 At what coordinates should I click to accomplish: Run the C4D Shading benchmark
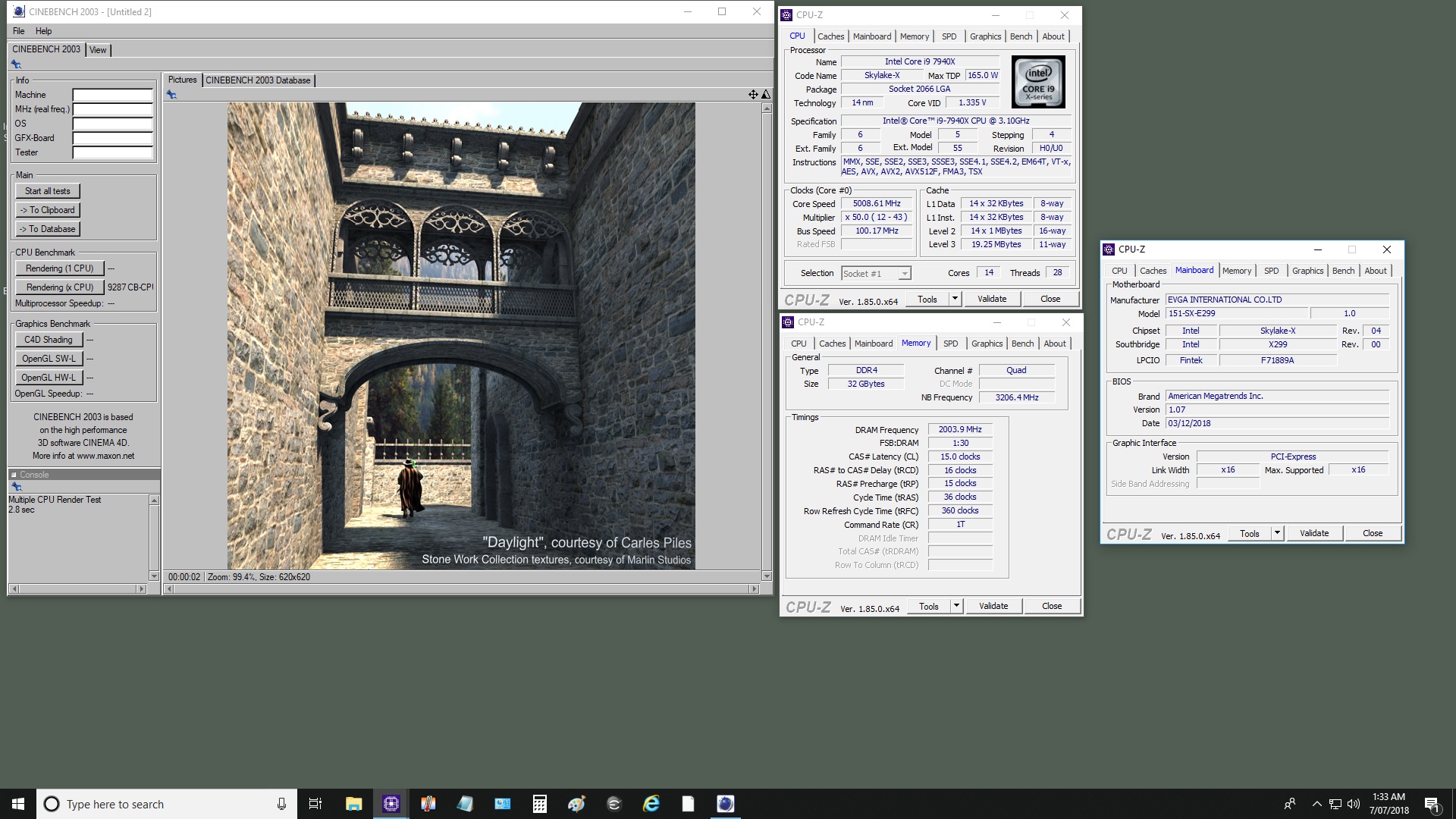pos(49,340)
